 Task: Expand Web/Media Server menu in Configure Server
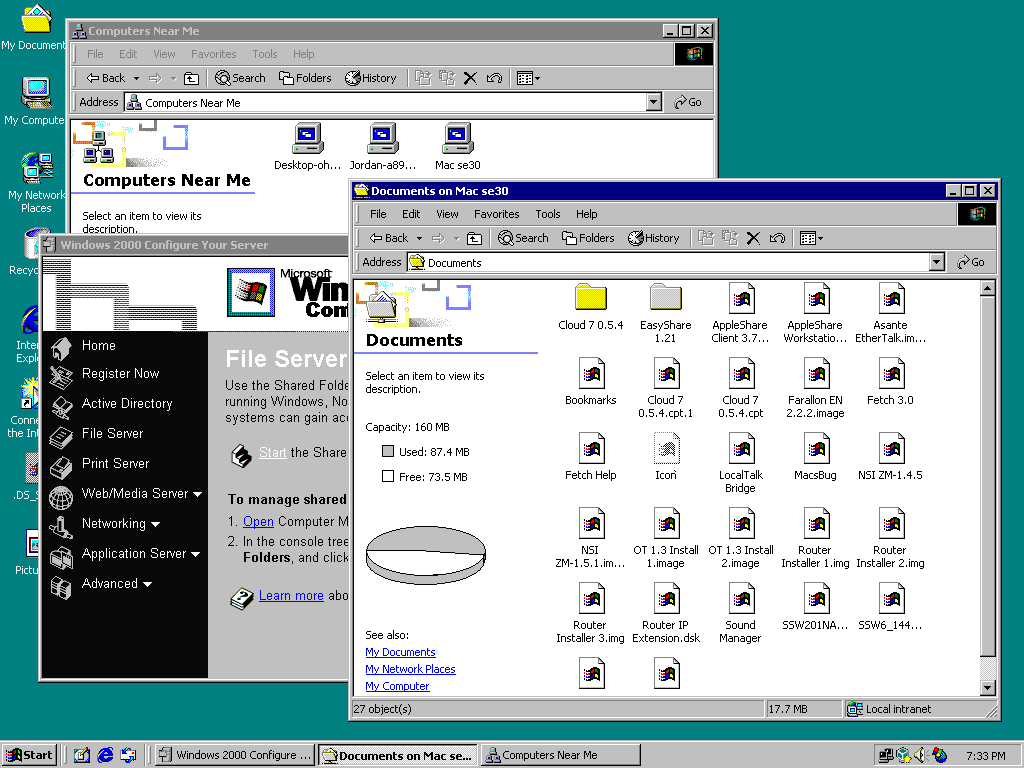tap(142, 494)
